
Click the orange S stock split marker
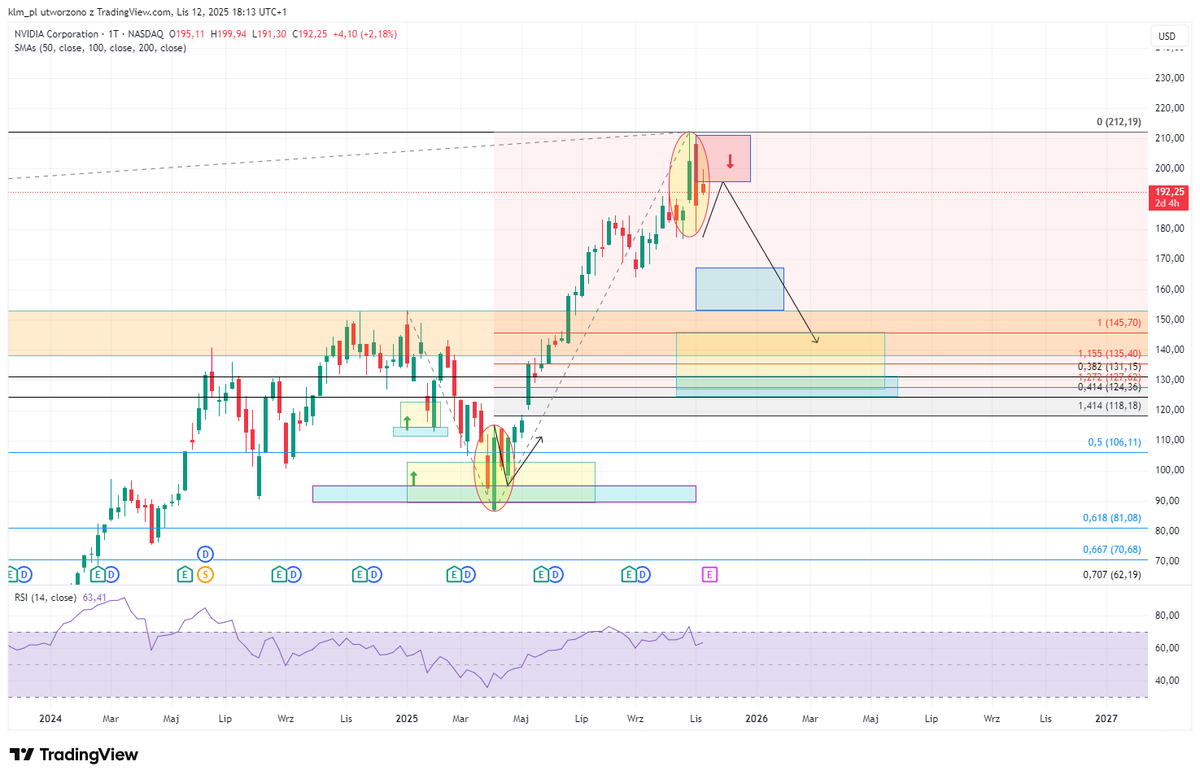(205, 574)
